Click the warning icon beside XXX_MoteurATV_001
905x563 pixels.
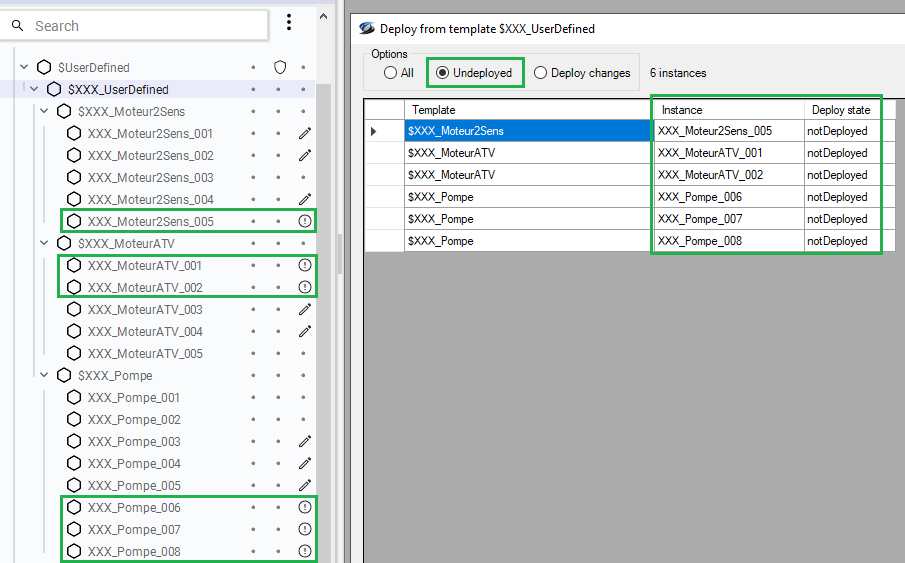[x=305, y=265]
